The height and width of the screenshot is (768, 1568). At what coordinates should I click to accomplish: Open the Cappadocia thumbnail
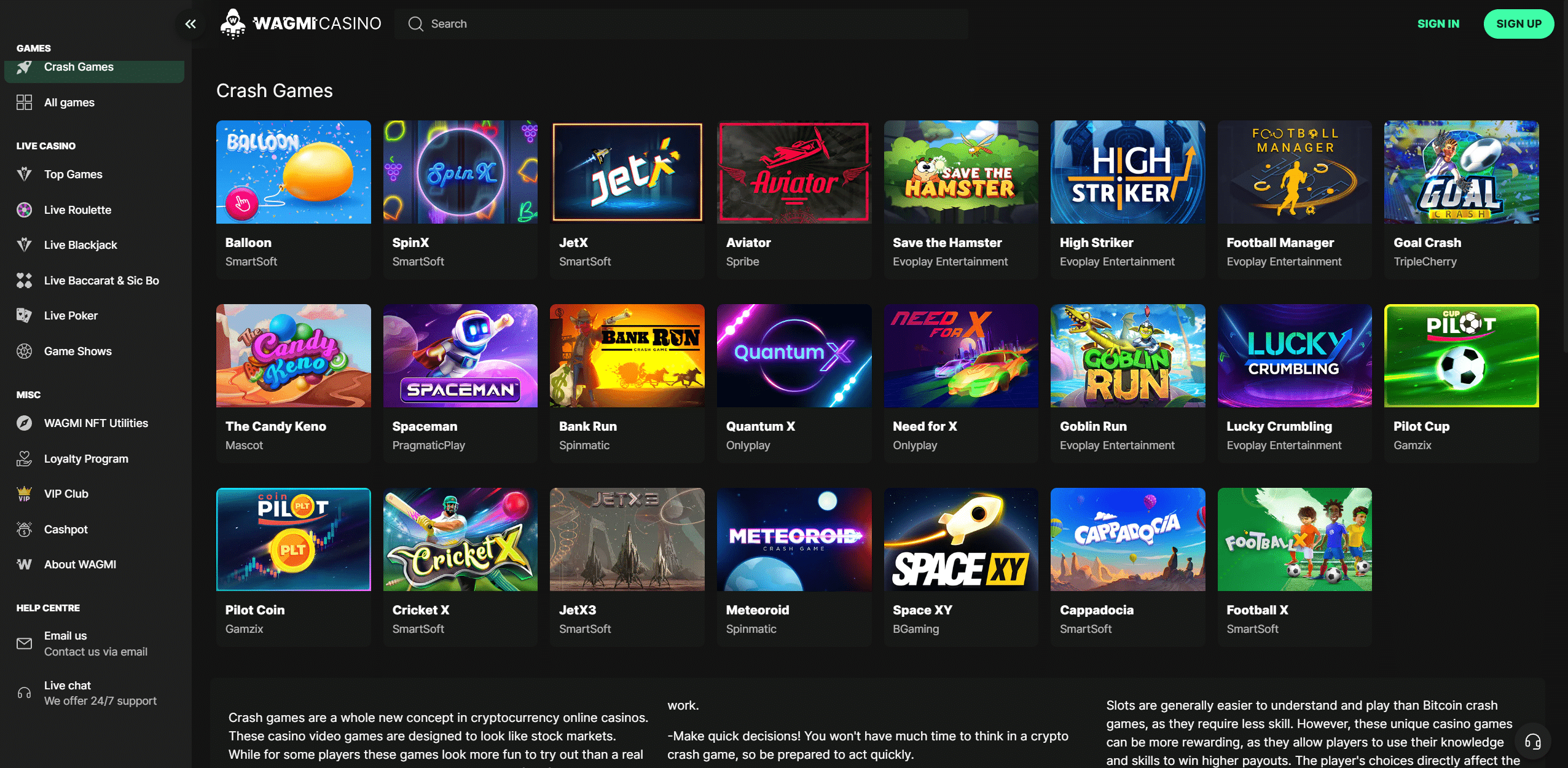coord(1128,539)
